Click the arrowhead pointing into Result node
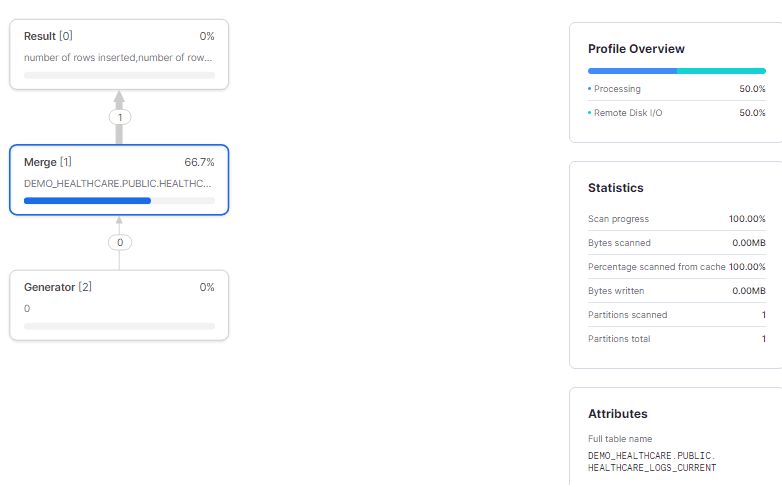This screenshot has width=782, height=487. (x=119, y=97)
